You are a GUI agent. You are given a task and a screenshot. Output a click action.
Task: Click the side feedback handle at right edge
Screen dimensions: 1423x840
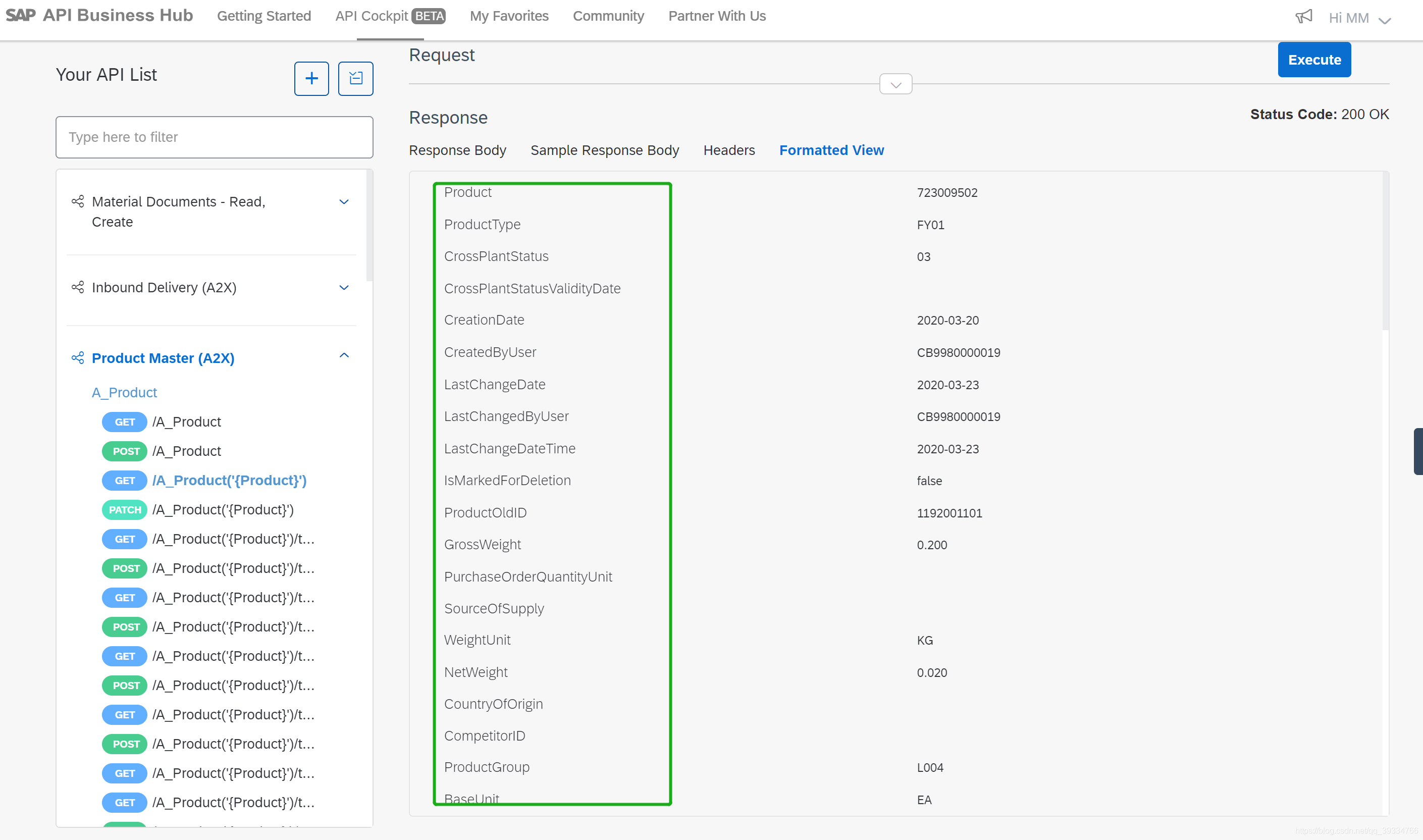coord(1418,451)
